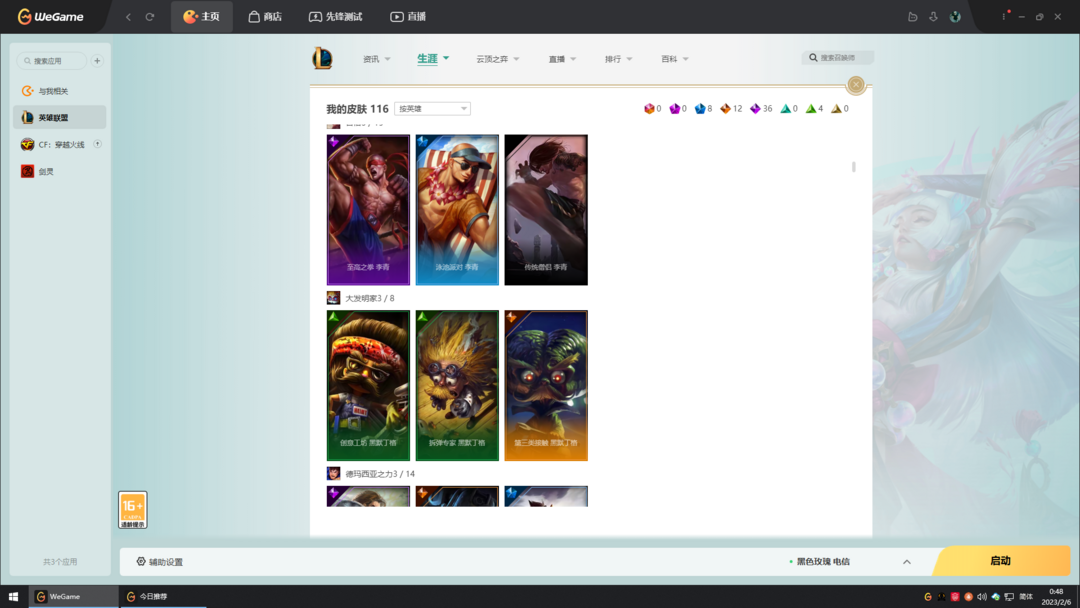Open the 第三类接触 黑默丁格 skin card
The image size is (1080, 608).
[x=546, y=386]
